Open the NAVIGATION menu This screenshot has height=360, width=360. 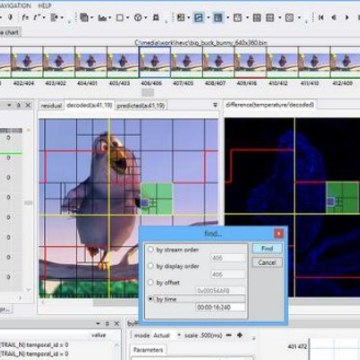[x=15, y=6]
